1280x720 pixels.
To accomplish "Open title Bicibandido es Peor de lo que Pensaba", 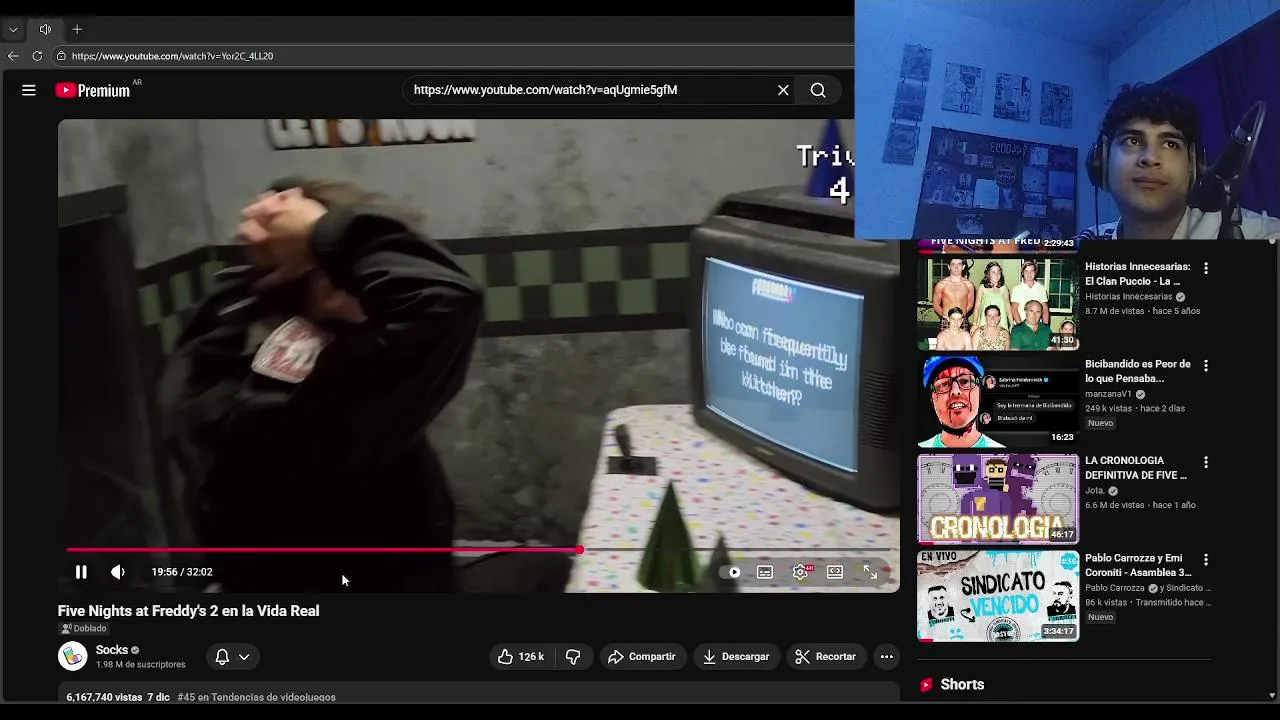I will [1138, 371].
